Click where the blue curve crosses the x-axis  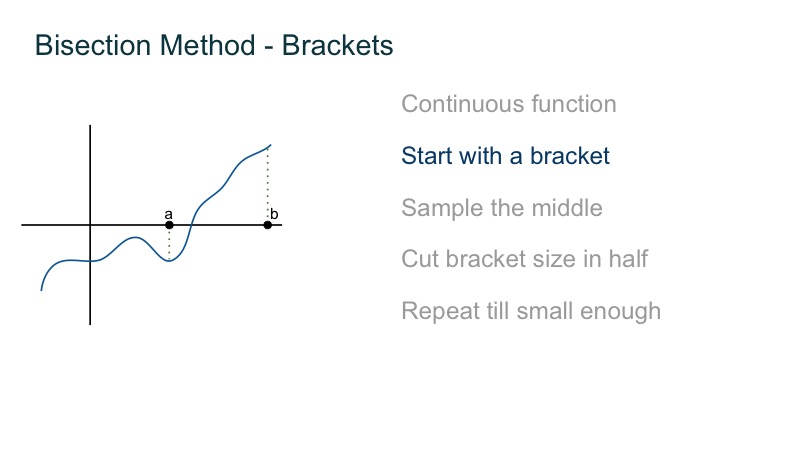tap(190, 225)
